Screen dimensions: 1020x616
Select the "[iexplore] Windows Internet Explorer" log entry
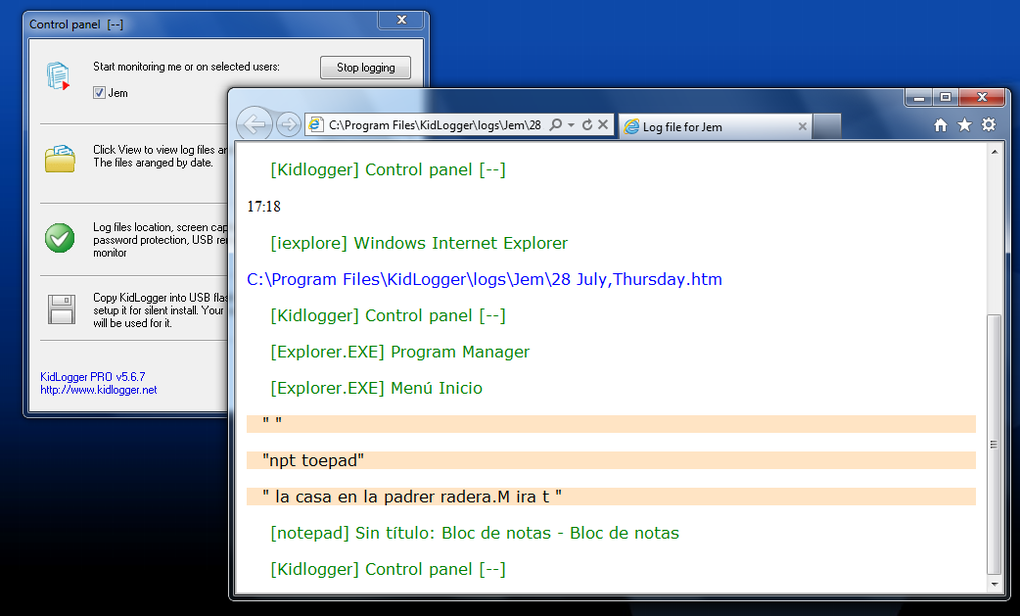click(x=419, y=243)
